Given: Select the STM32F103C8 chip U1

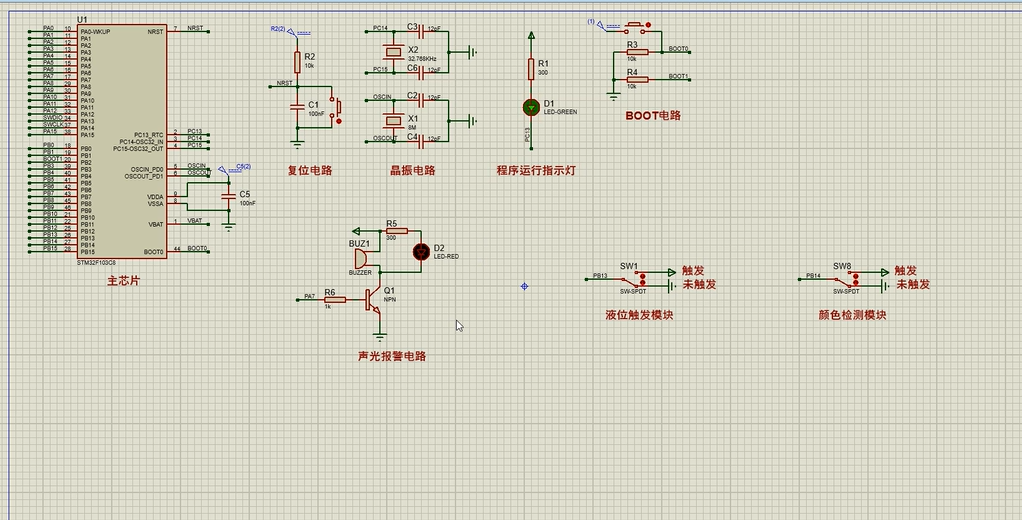Looking at the screenshot, I should (122, 141).
